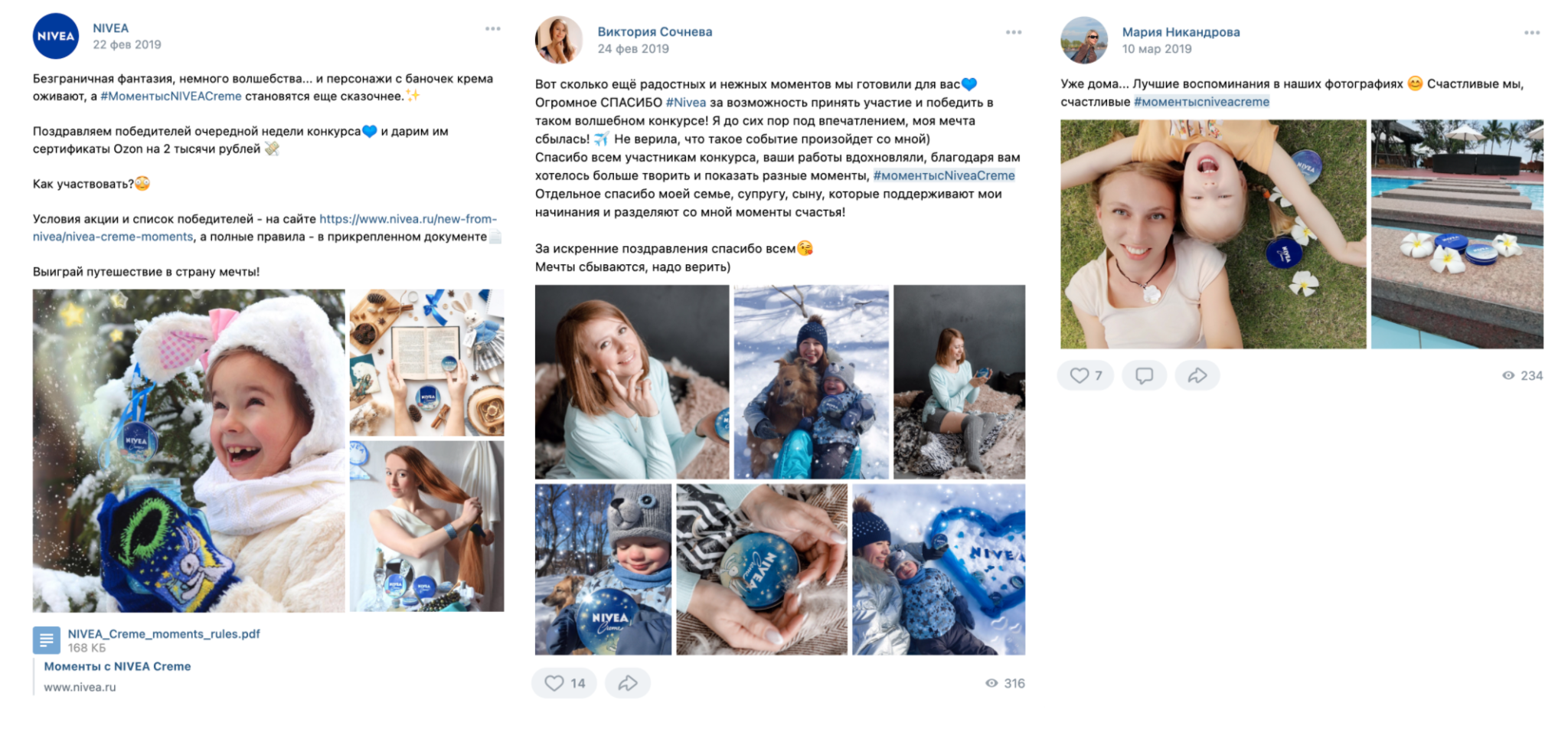Share Виктория Сочнева's post

point(628,682)
